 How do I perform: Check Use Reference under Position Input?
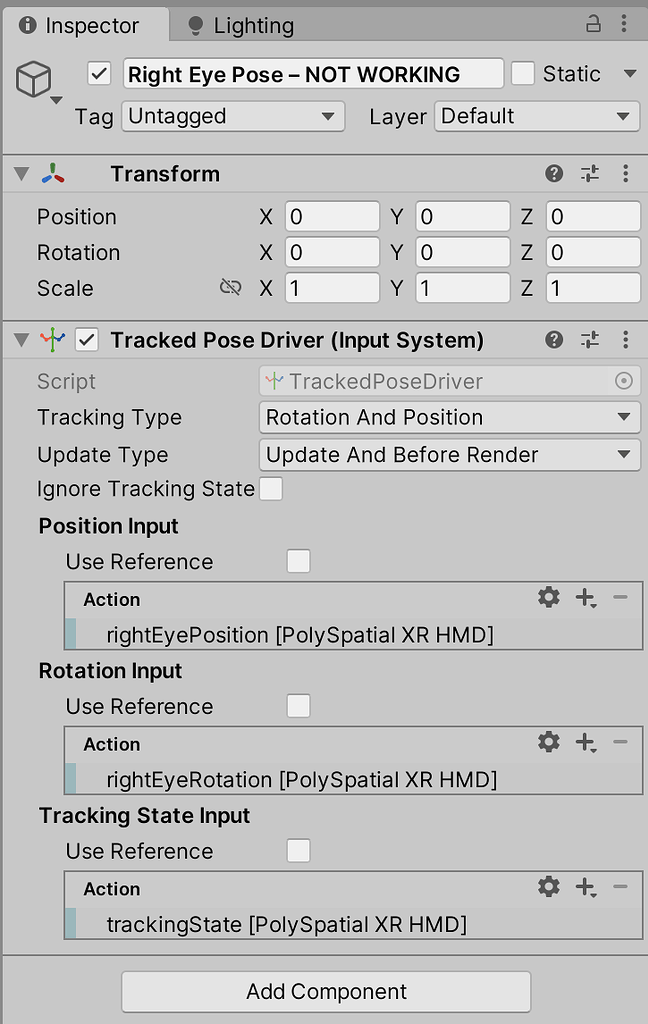click(298, 562)
